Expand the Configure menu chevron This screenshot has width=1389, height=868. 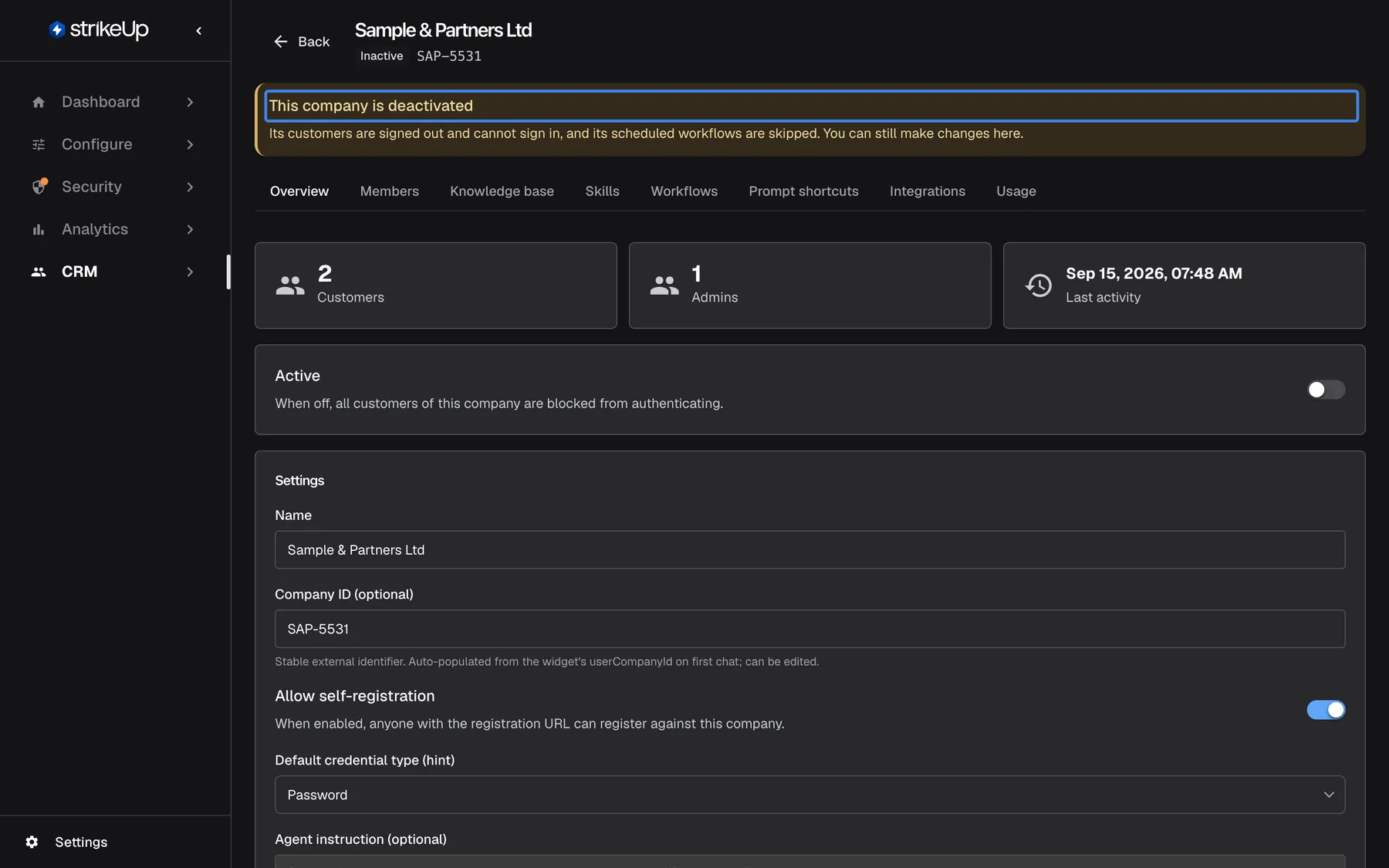pos(190,144)
